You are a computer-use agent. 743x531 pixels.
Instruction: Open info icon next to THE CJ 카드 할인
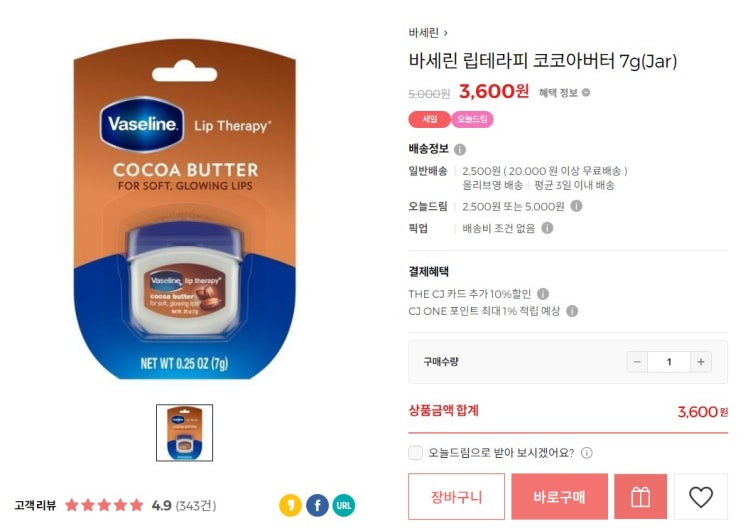pyautogui.click(x=543, y=294)
